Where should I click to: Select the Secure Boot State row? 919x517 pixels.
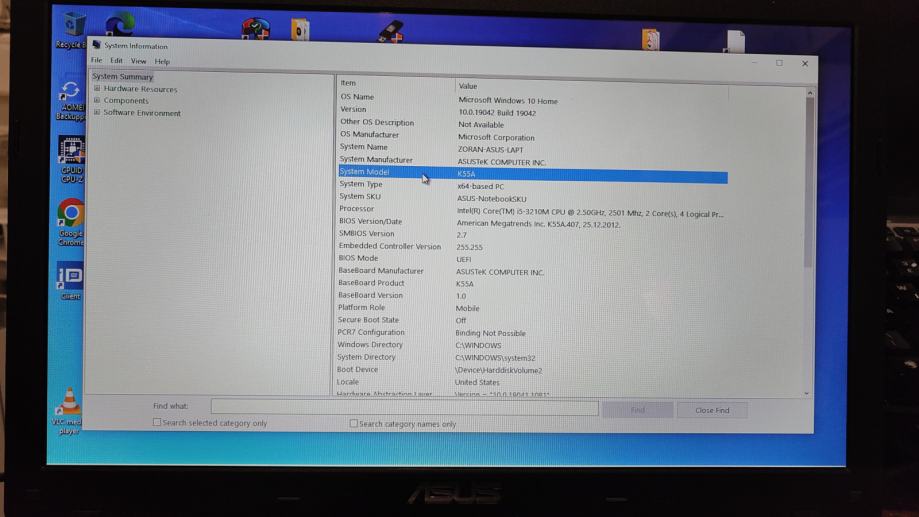point(533,320)
